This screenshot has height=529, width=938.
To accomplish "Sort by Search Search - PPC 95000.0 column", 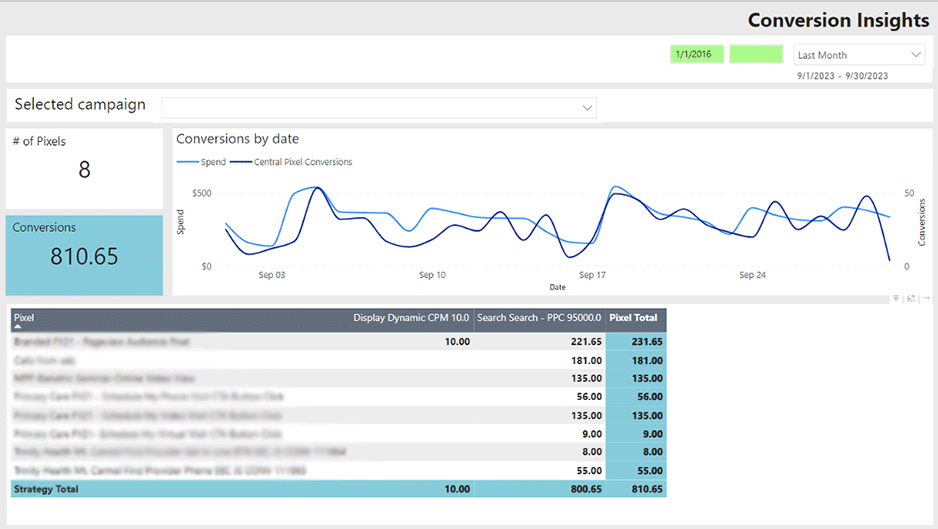I will [x=539, y=318].
